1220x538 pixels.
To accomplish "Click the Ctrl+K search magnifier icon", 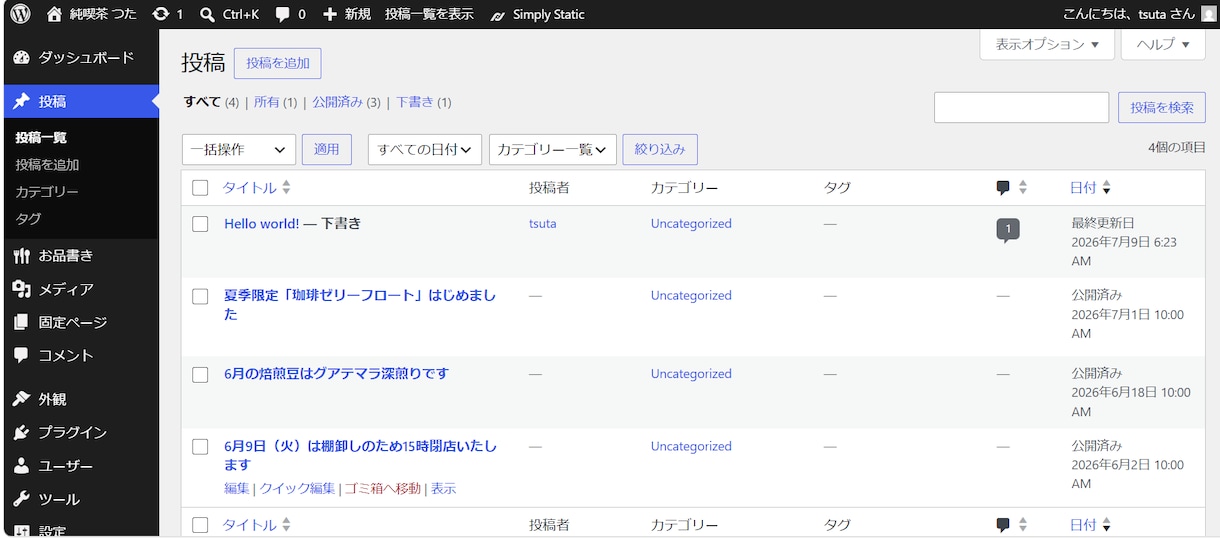I will (x=207, y=14).
